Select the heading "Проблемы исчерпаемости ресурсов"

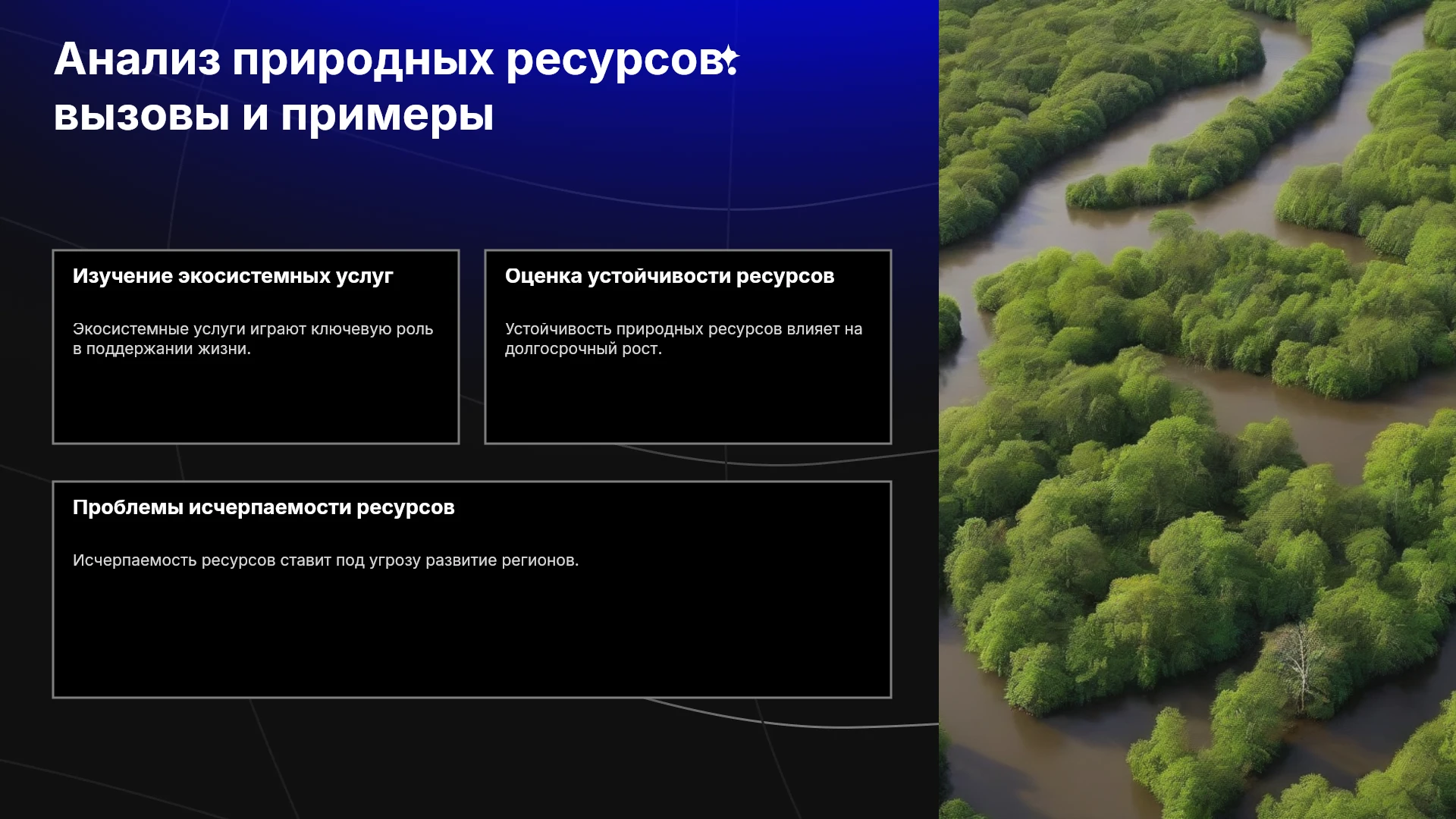(264, 507)
